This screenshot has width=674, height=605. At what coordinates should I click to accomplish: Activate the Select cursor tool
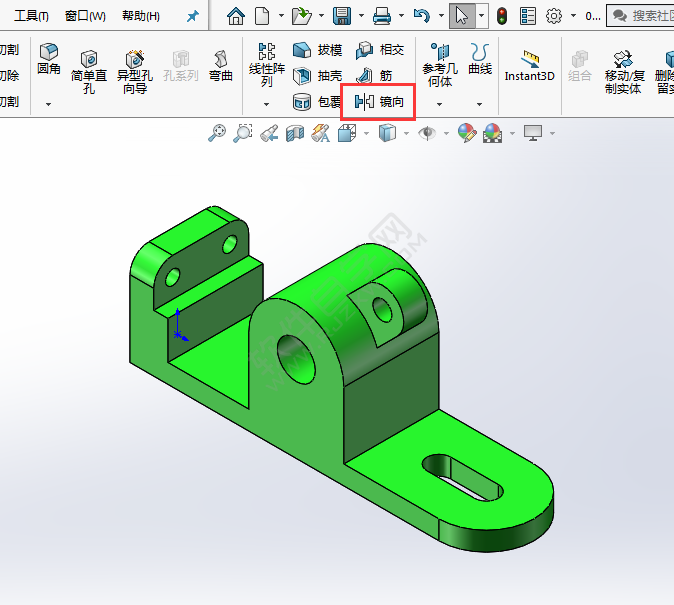[462, 16]
